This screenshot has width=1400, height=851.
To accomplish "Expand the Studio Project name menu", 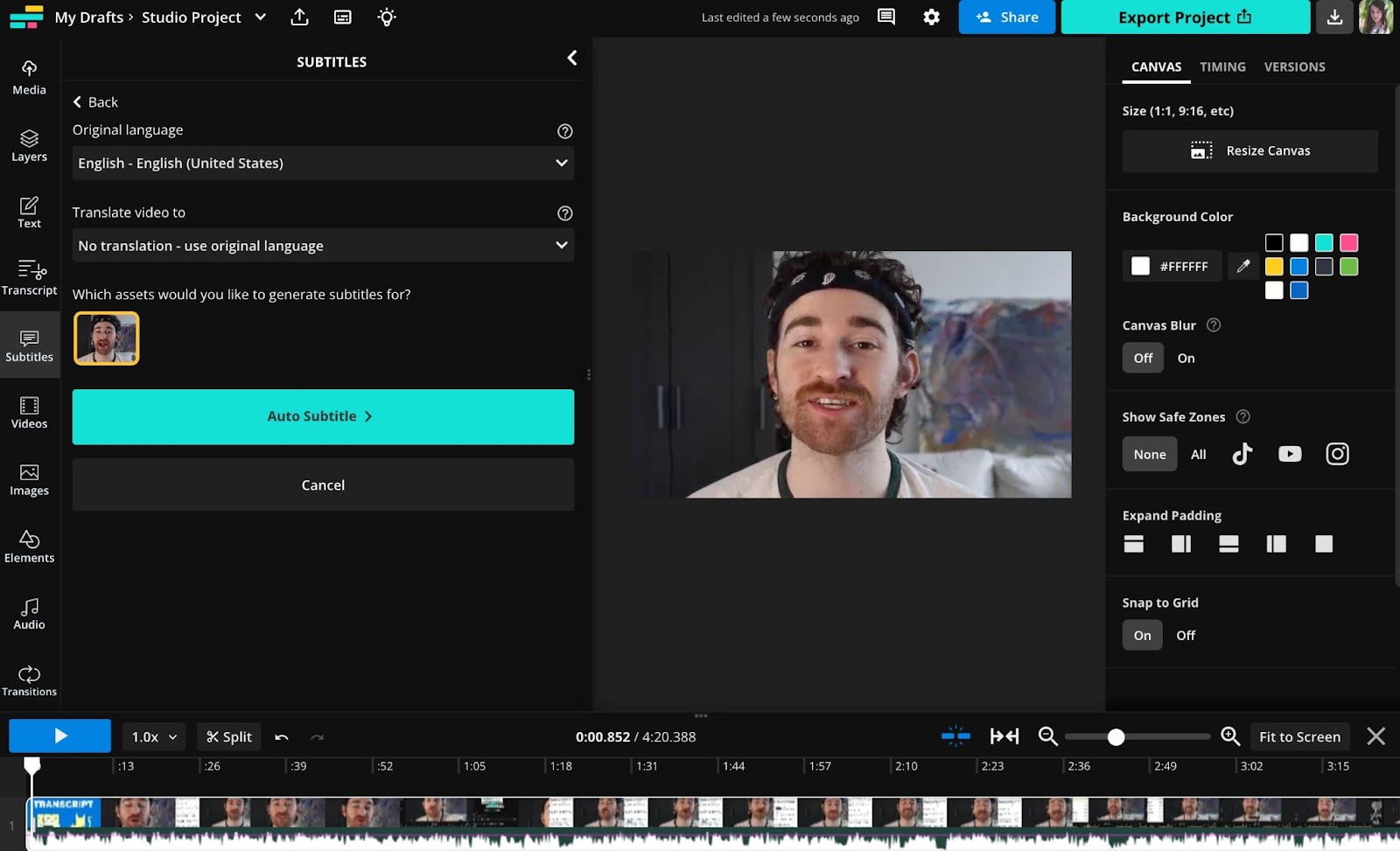I will (x=260, y=17).
